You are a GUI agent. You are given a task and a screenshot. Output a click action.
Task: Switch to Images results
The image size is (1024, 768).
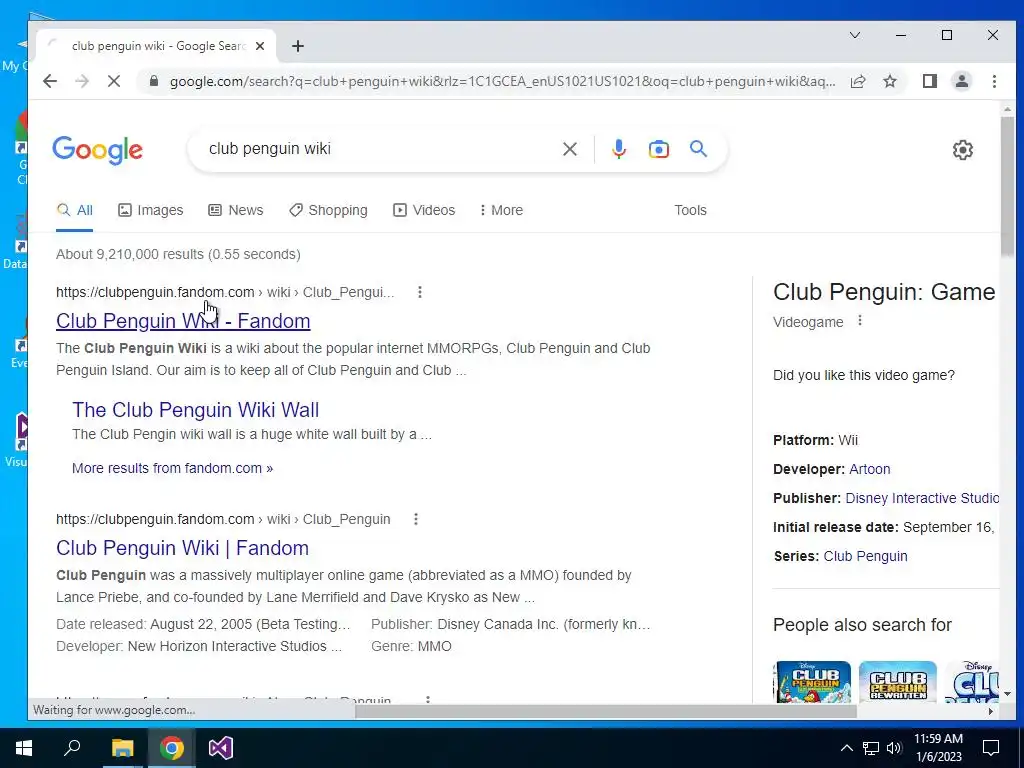(151, 210)
